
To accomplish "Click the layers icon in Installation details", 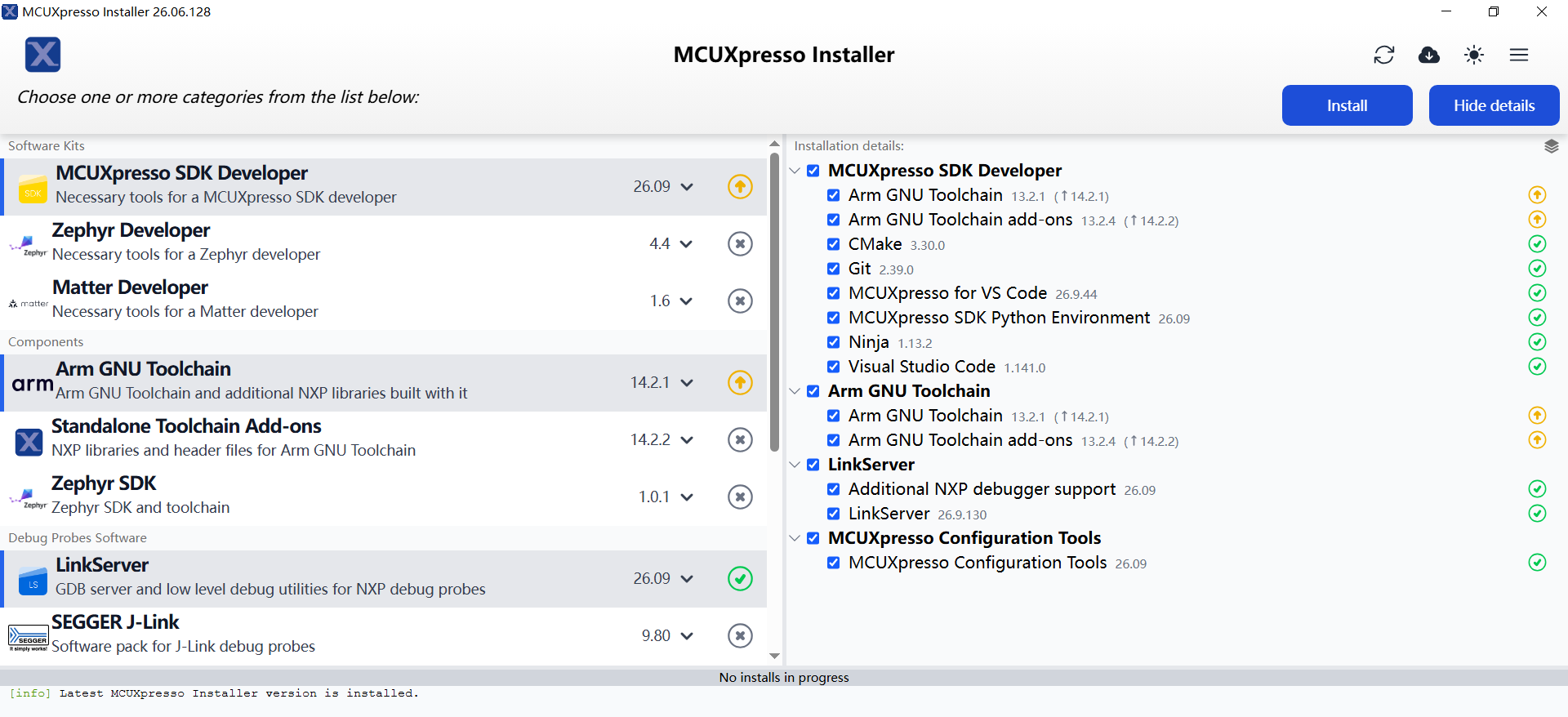I will pyautogui.click(x=1552, y=146).
